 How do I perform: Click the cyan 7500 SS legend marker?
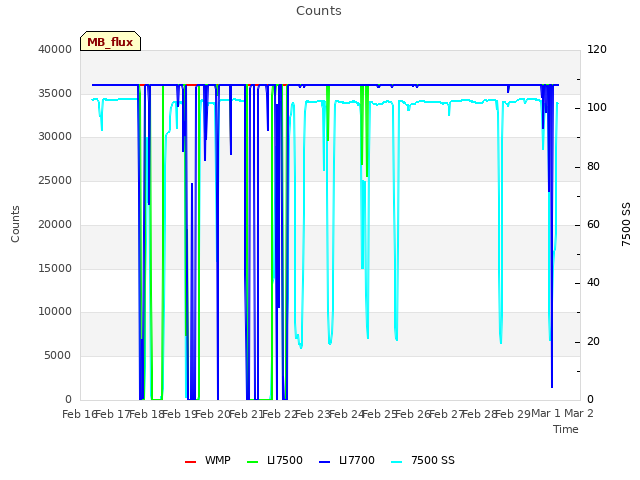397,462
